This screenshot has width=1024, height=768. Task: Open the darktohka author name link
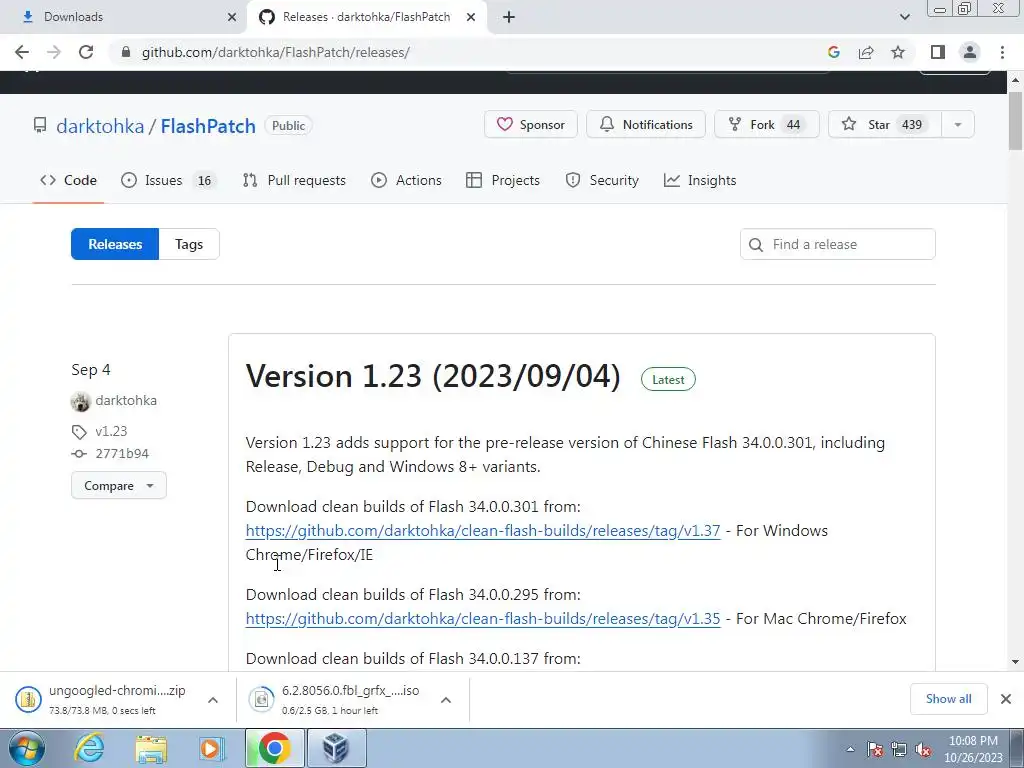click(x=126, y=400)
